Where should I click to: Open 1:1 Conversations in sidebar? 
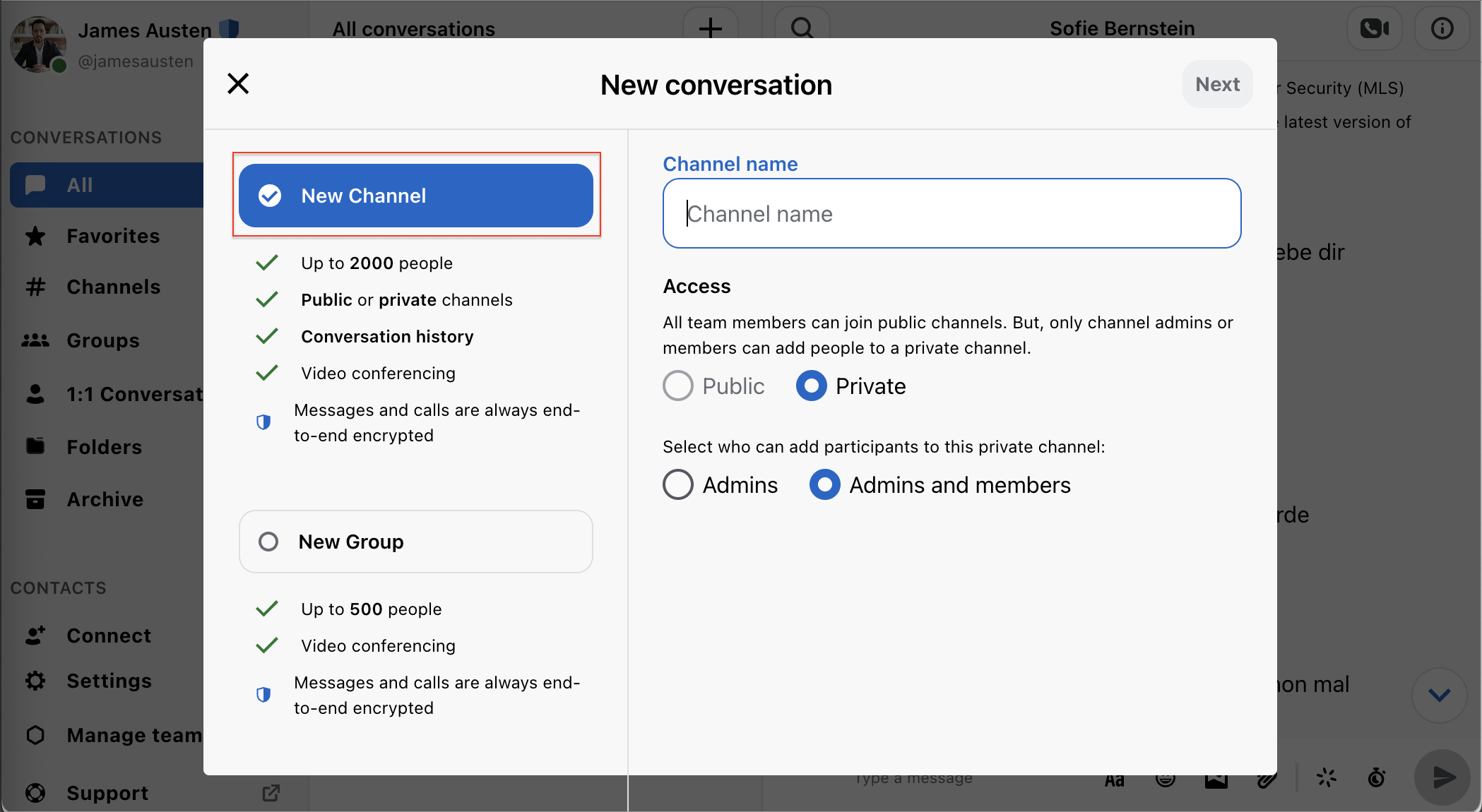tap(113, 394)
